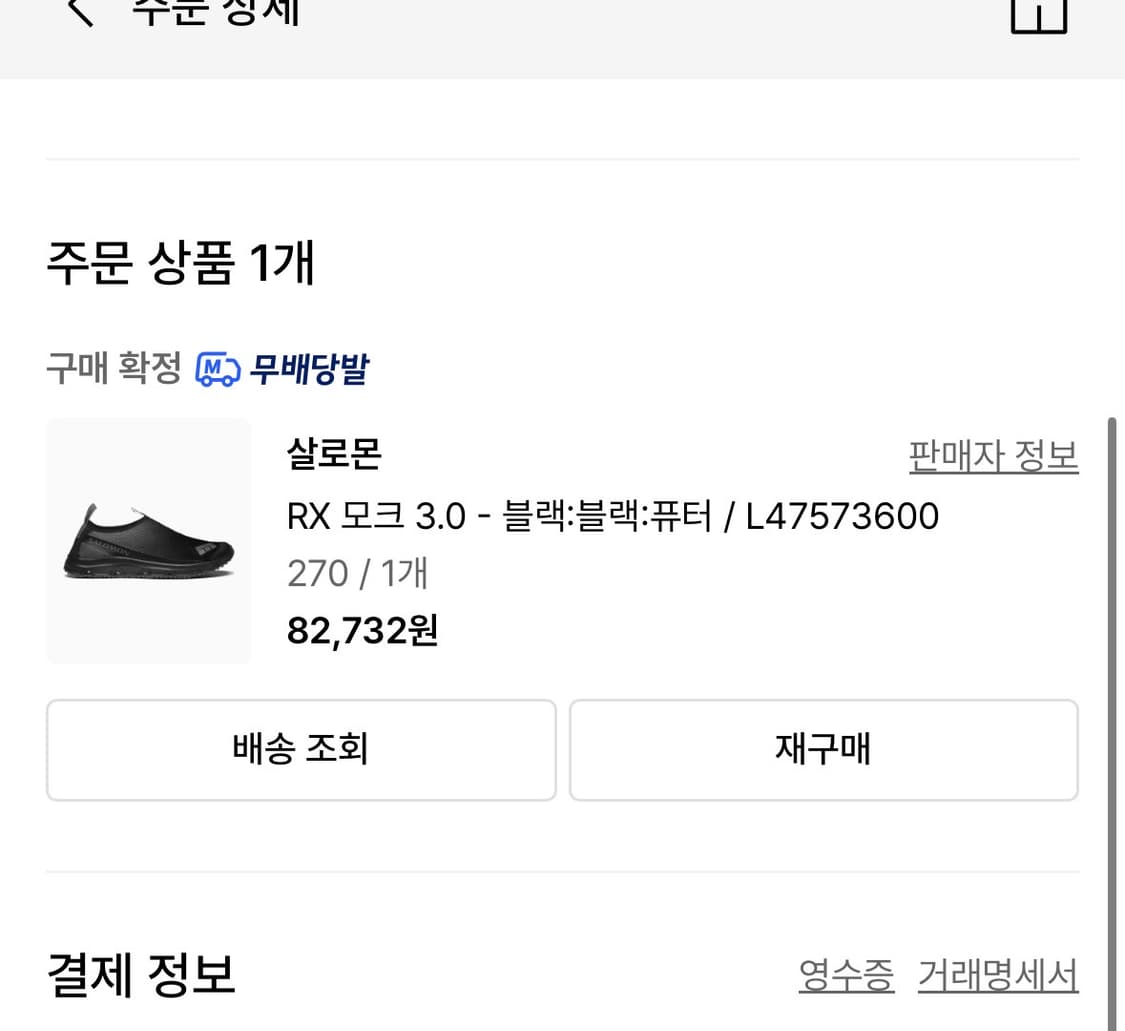
Task: Click the 판매자 정보 seller info link
Action: 993,454
